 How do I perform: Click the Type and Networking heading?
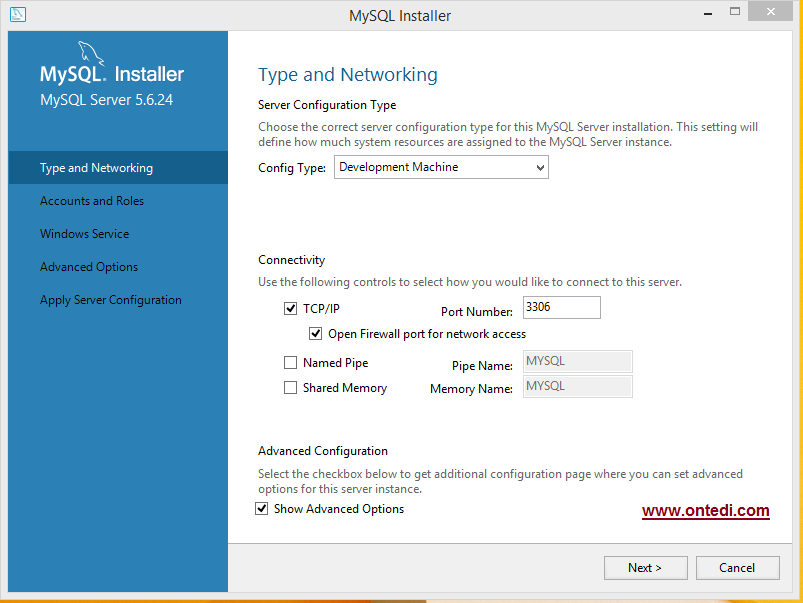tap(348, 75)
